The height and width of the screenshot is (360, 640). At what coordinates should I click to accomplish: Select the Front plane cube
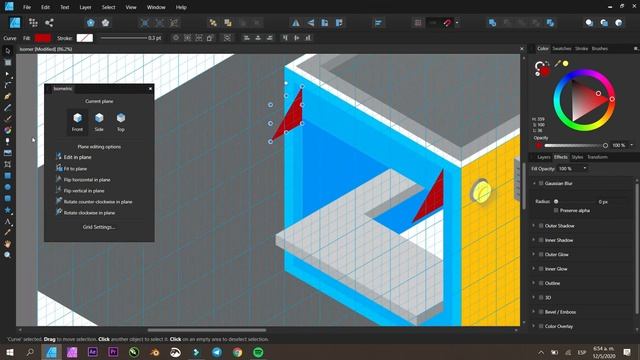77,122
